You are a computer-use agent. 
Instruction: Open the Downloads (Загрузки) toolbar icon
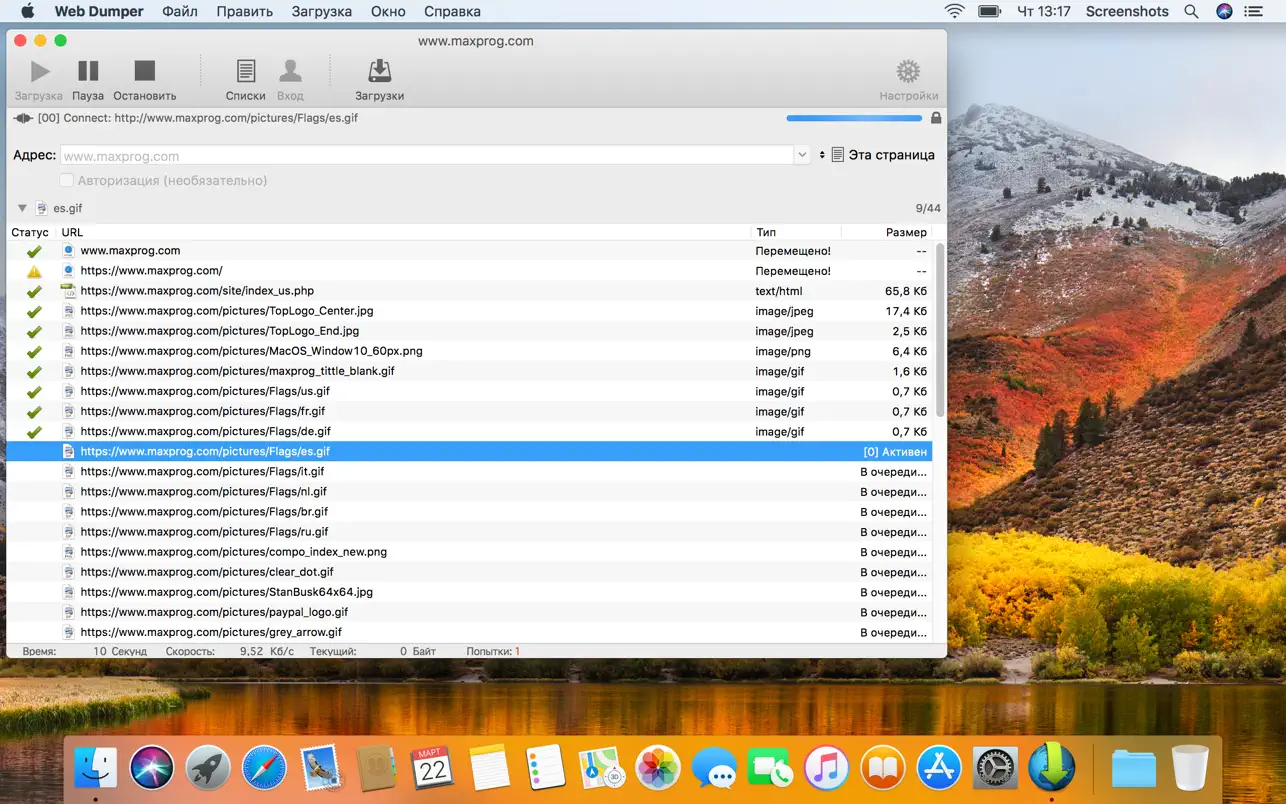379,72
